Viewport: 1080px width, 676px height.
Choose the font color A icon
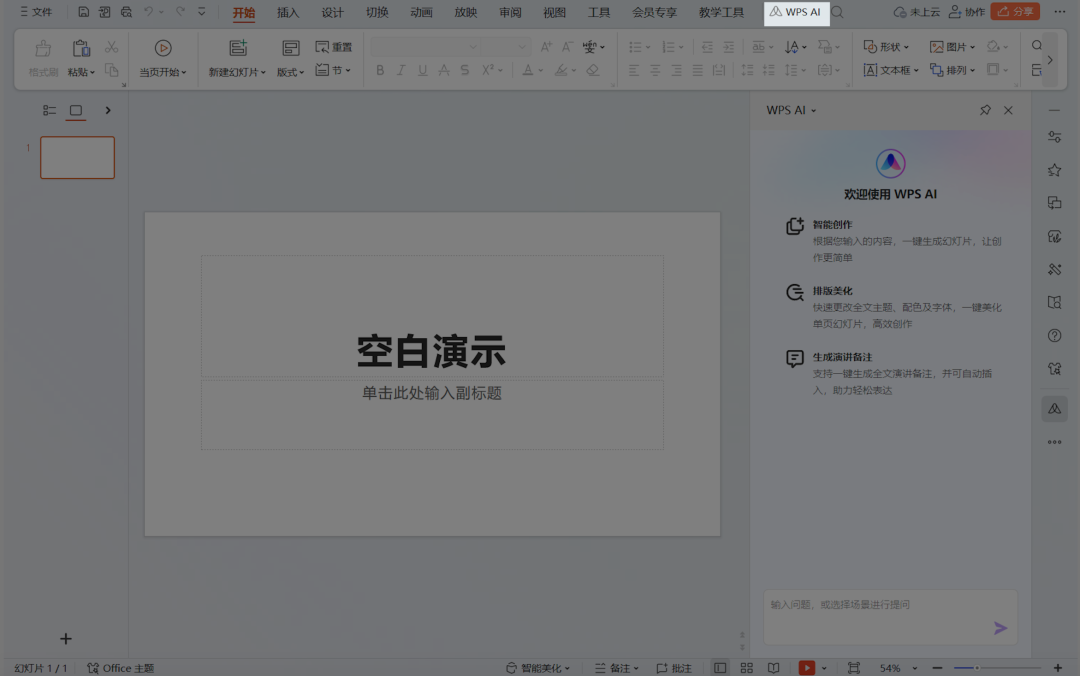pos(527,70)
